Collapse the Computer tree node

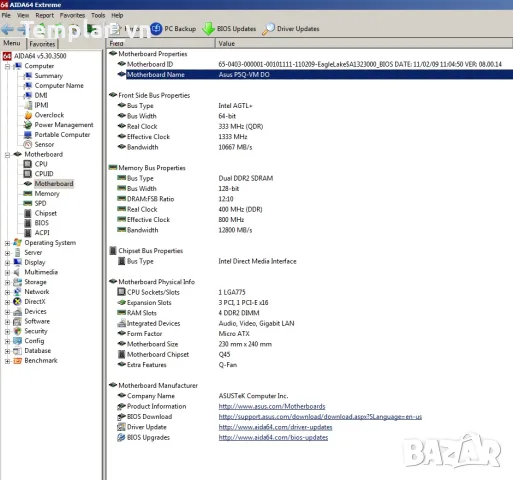[7, 67]
